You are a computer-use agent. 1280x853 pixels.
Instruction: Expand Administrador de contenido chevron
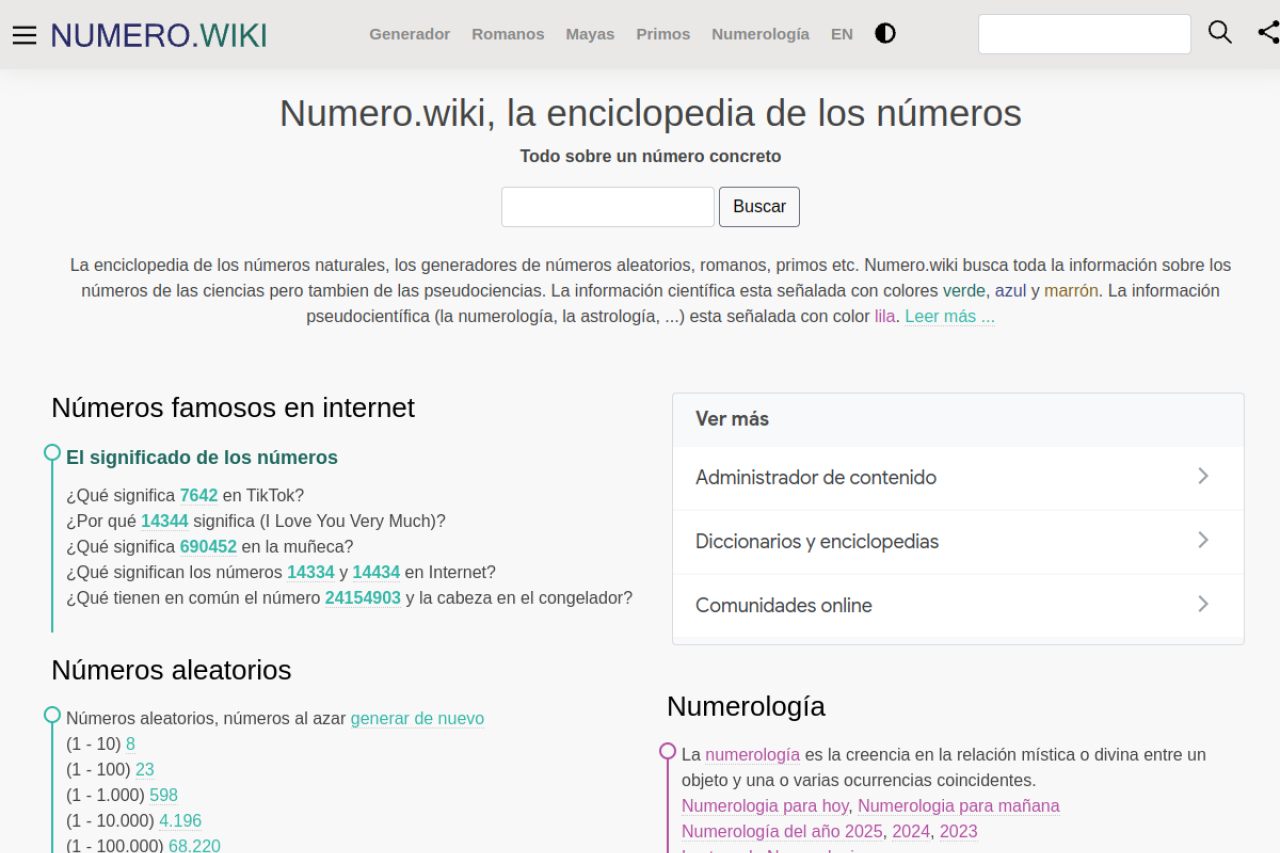1203,476
